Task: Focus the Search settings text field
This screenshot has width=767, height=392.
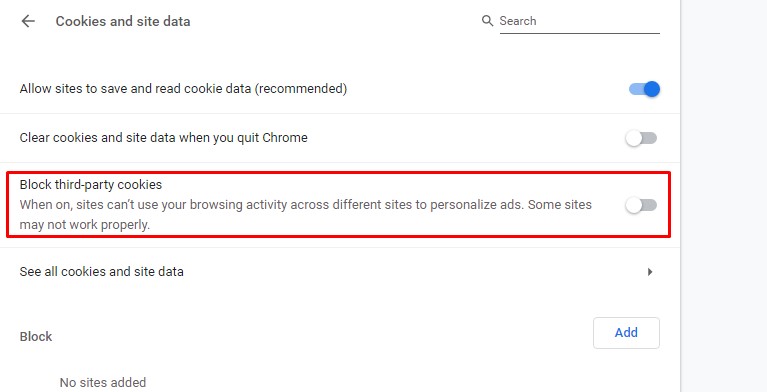Action: click(579, 21)
